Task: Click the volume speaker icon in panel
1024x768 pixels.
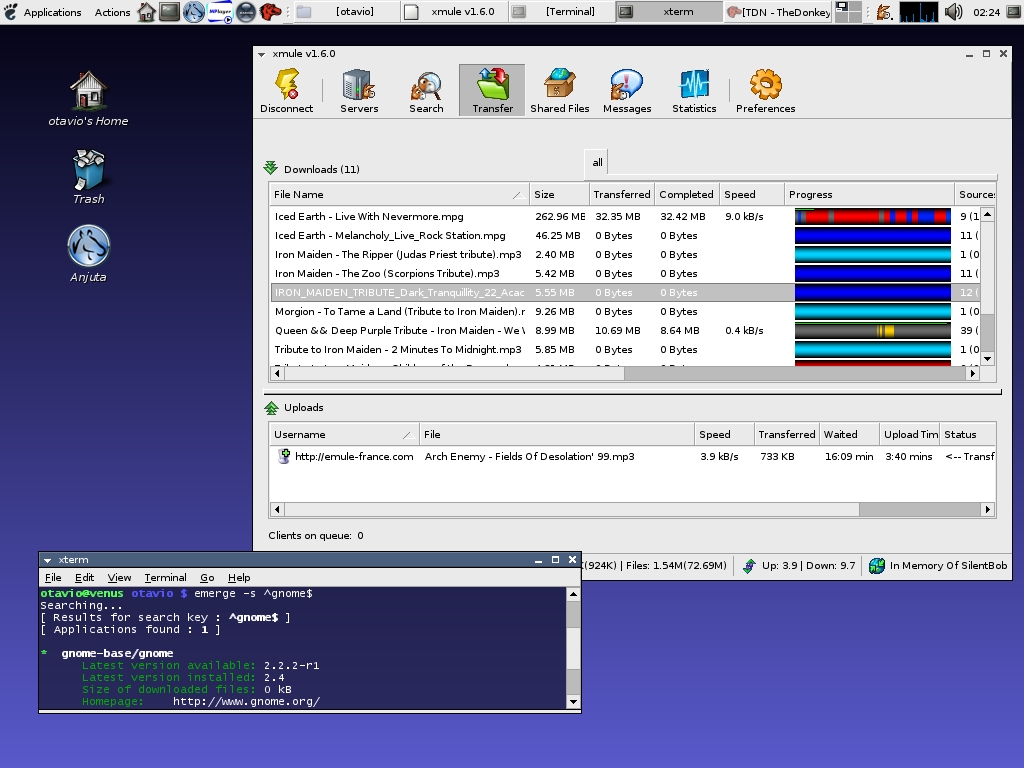Action: pos(954,12)
